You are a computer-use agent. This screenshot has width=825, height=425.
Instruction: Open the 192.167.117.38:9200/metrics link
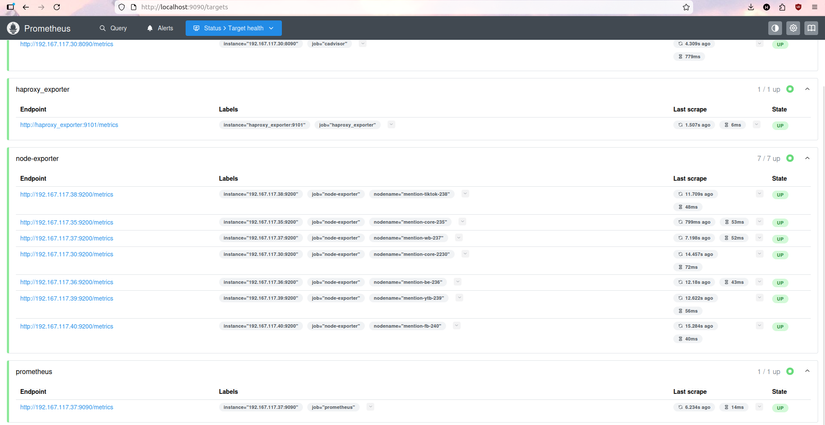click(66, 195)
